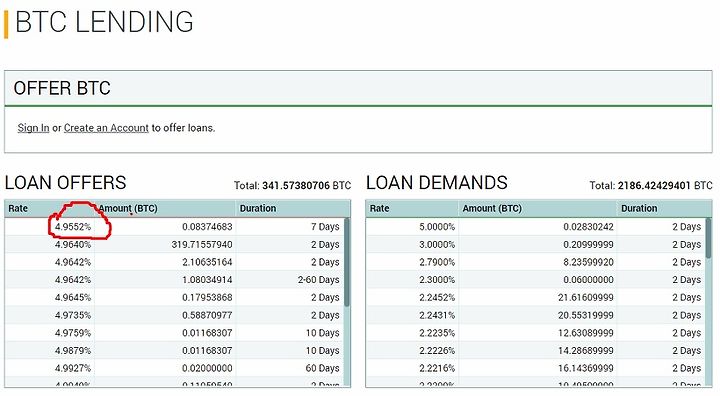Click the Loan Demands table scrollbar thumb
720x396 pixels.
pos(708,238)
